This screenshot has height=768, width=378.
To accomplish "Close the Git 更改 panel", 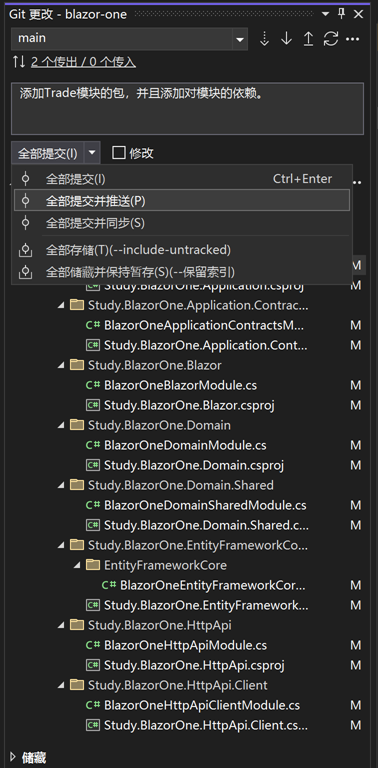I will pyautogui.click(x=358, y=14).
